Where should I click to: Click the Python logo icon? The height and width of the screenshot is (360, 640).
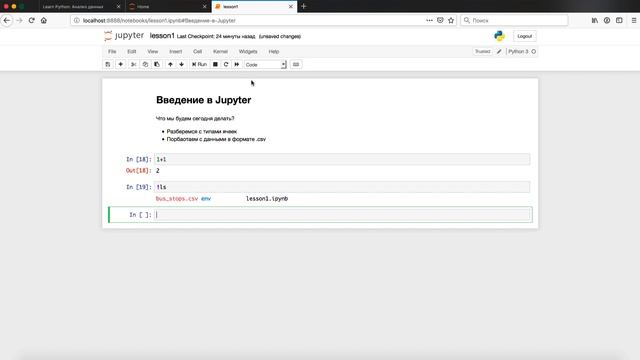click(499, 36)
